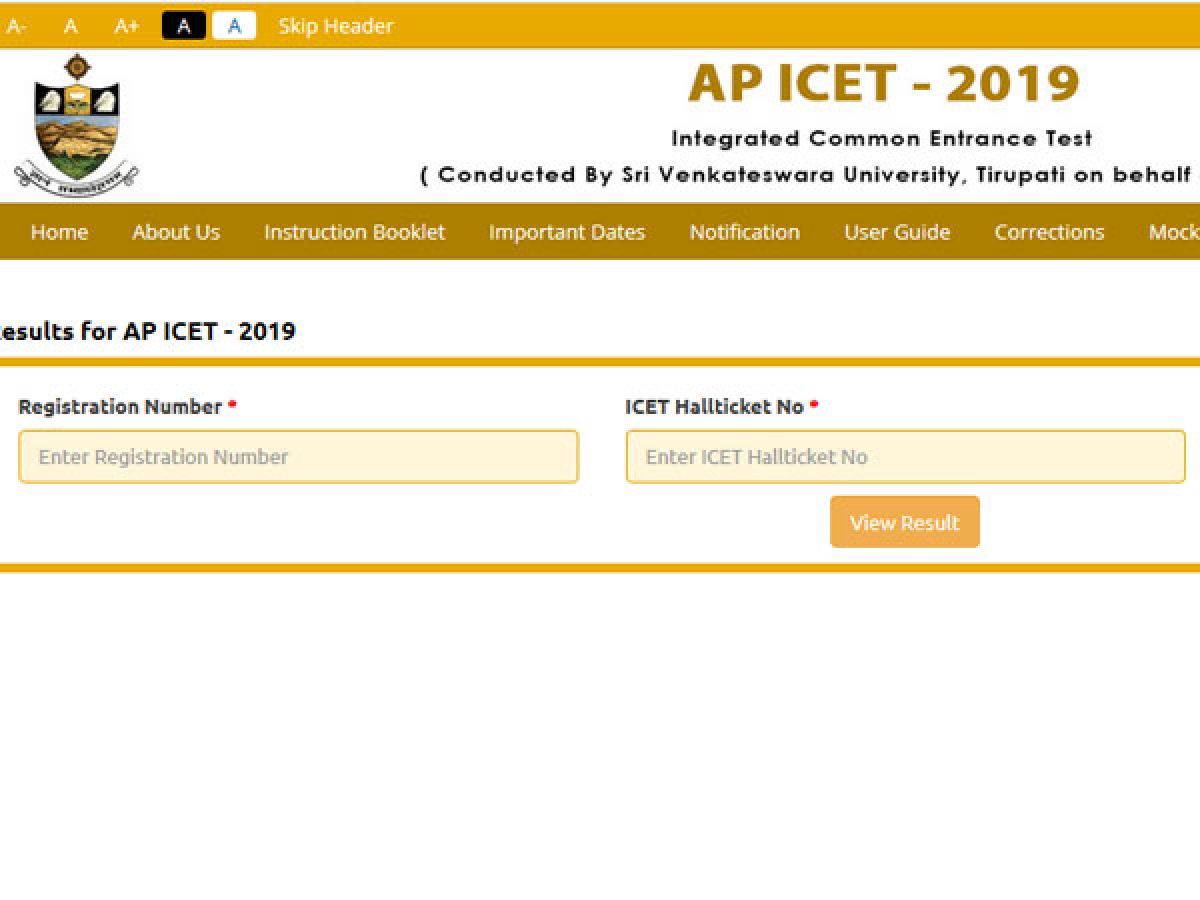Screen dimensions: 1200x900
Task: Select the Corrections menu item
Action: (x=1049, y=232)
